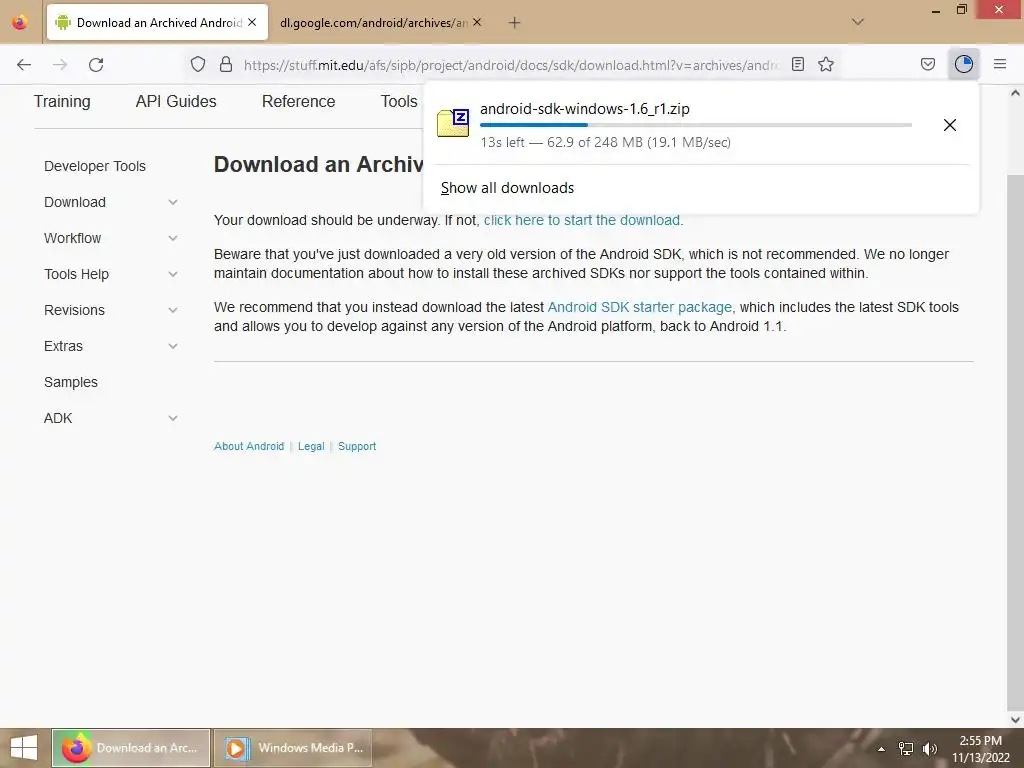Toggle the downloads progress toolbar button
This screenshot has height=768, width=1024.
pos(963,64)
